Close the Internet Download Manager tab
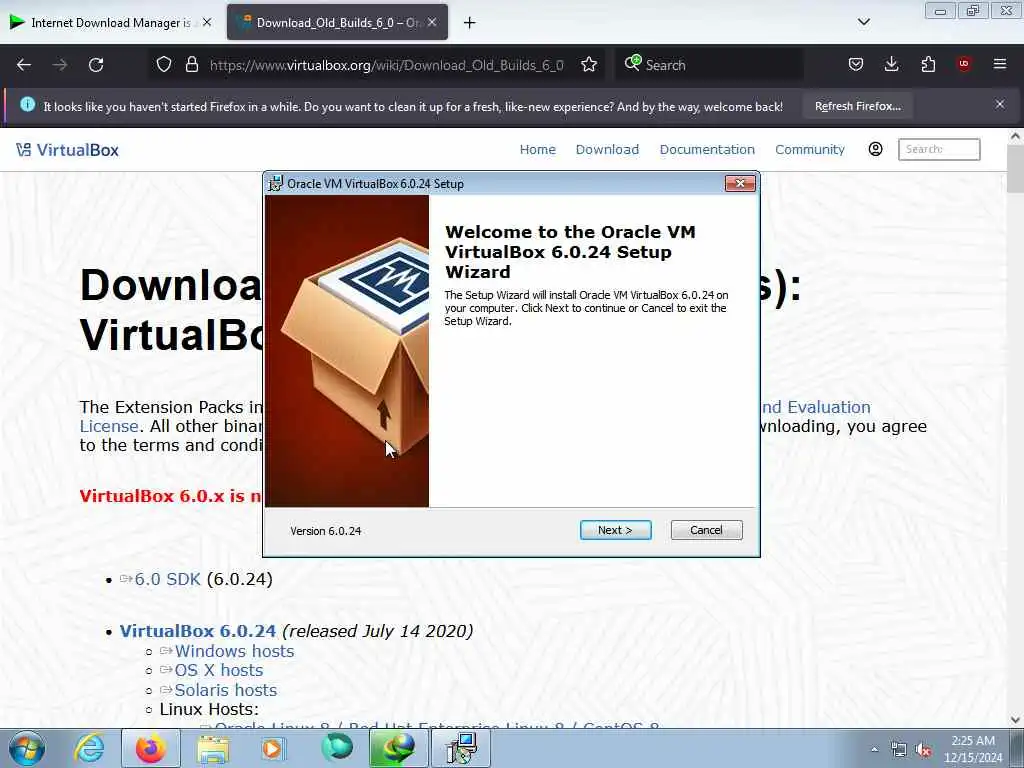 207,22
